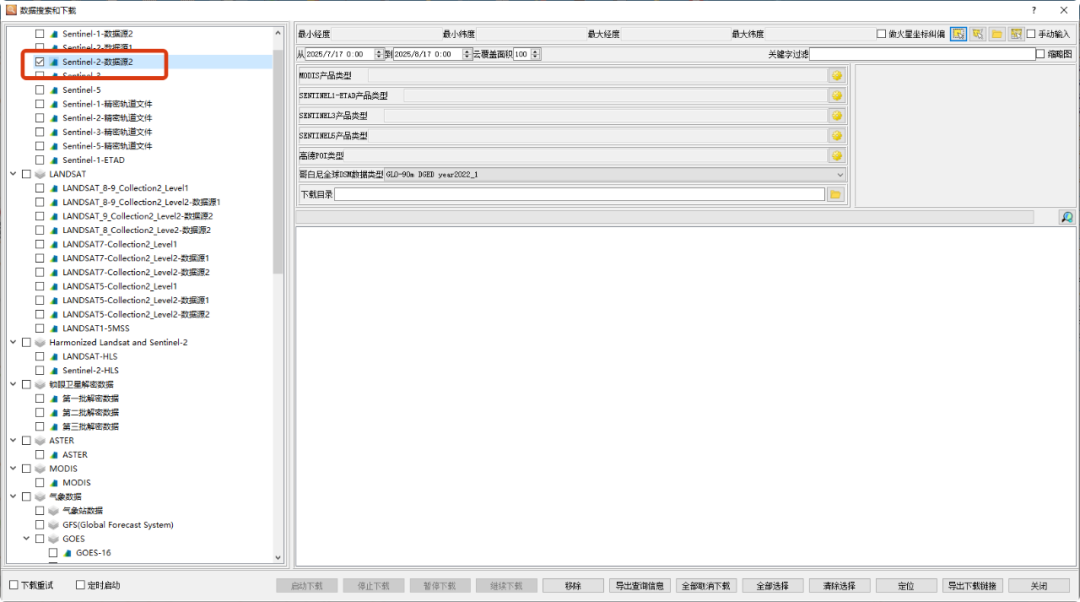This screenshot has height=602, width=1080.
Task: Click the LANDSAT-HLS item icon
Action: point(54,357)
